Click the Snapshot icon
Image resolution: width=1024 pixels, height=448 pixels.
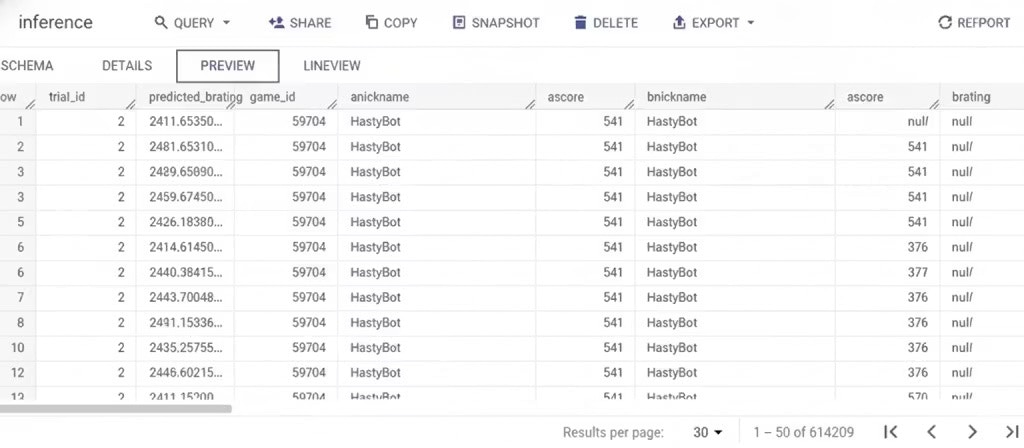(x=459, y=23)
